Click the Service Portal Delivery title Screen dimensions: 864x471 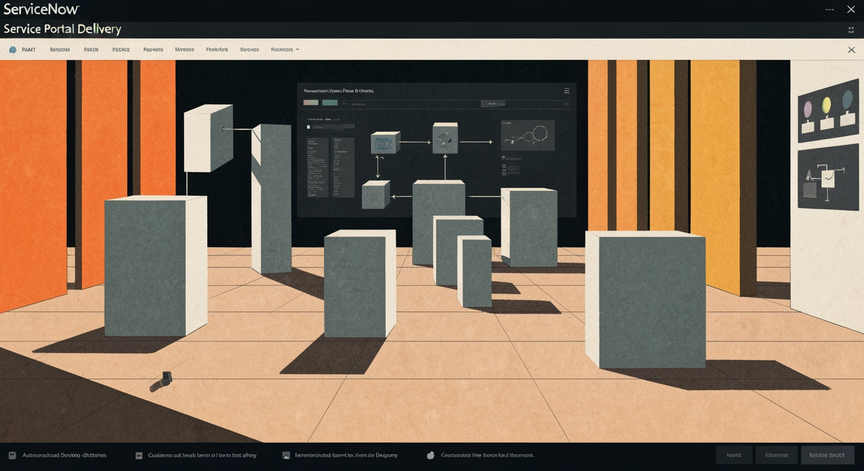(62, 29)
